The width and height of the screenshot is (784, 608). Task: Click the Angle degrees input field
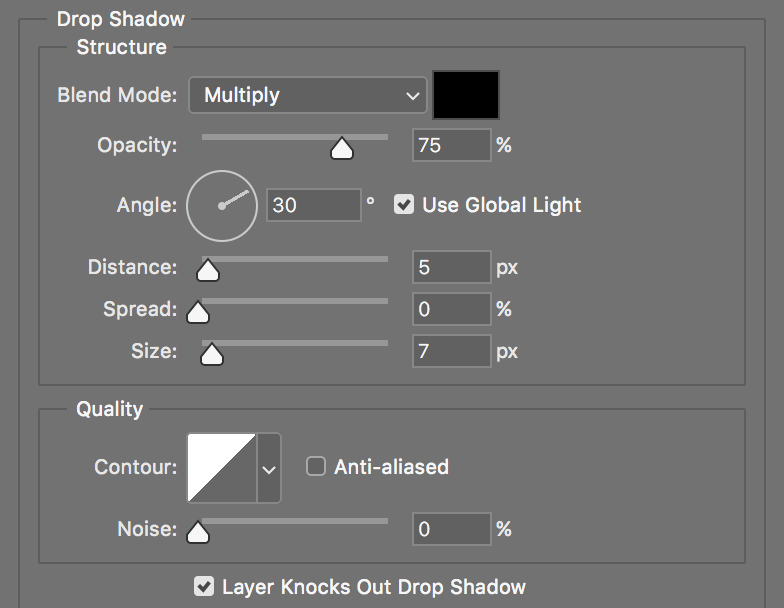tap(313, 205)
